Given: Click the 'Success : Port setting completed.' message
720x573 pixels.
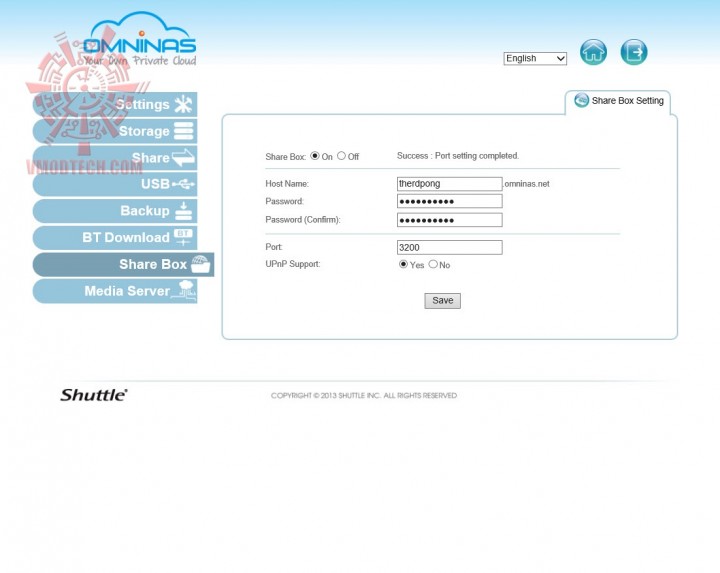Looking at the screenshot, I should (458, 156).
